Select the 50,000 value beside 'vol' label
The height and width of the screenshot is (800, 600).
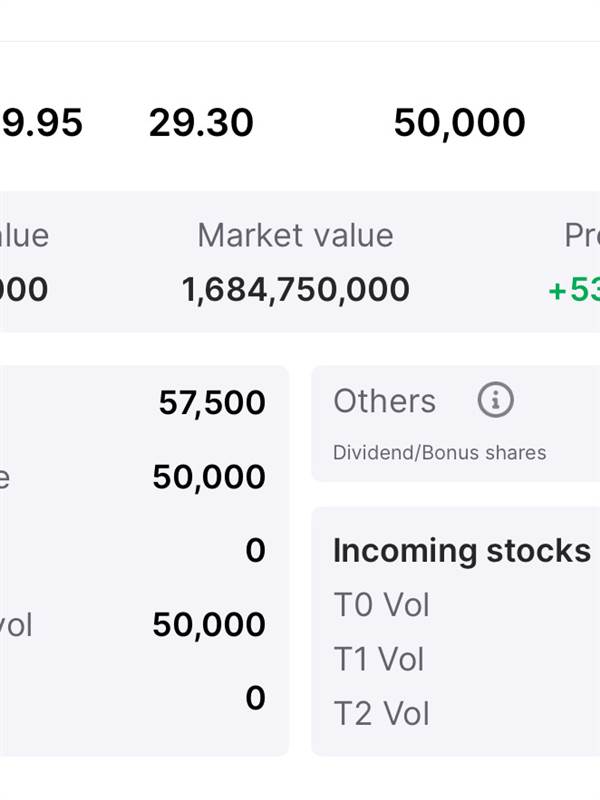tap(209, 624)
